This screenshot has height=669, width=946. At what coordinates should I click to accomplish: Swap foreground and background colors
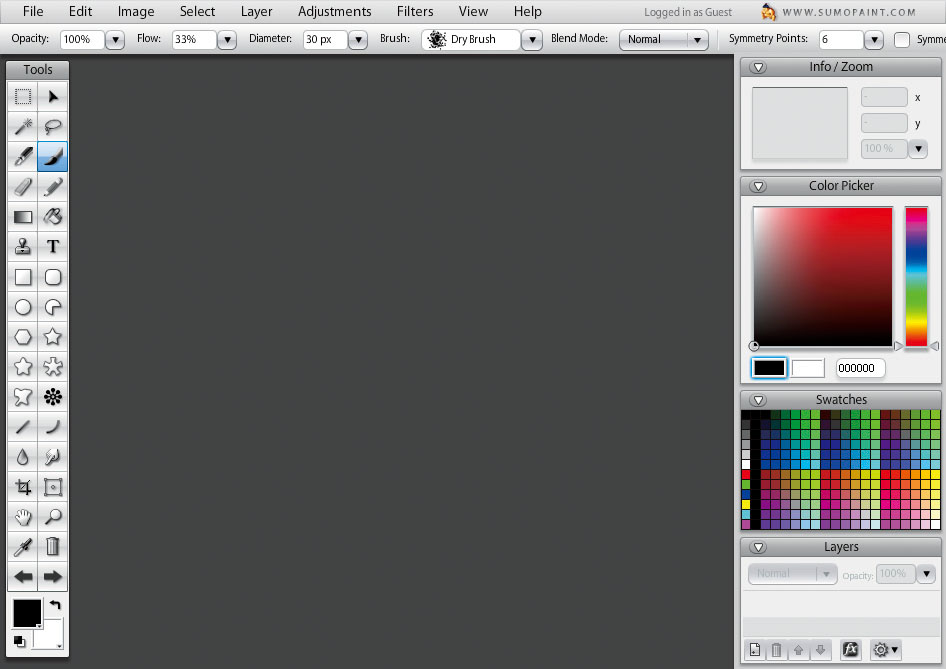coord(55,605)
